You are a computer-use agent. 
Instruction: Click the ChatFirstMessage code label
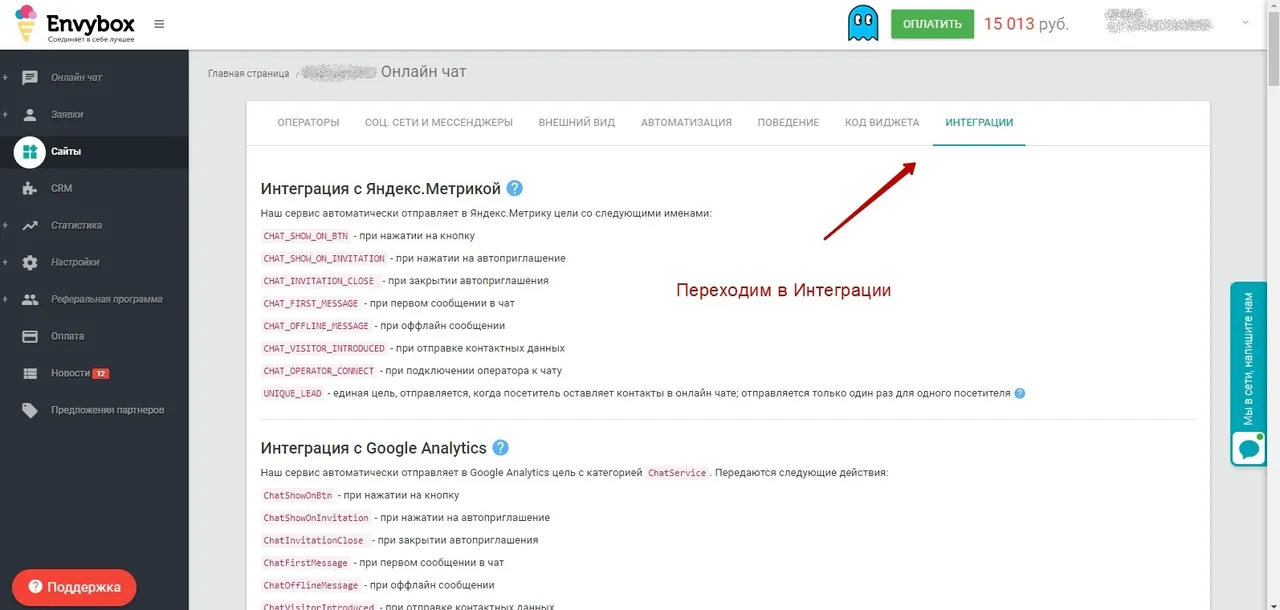[306, 563]
